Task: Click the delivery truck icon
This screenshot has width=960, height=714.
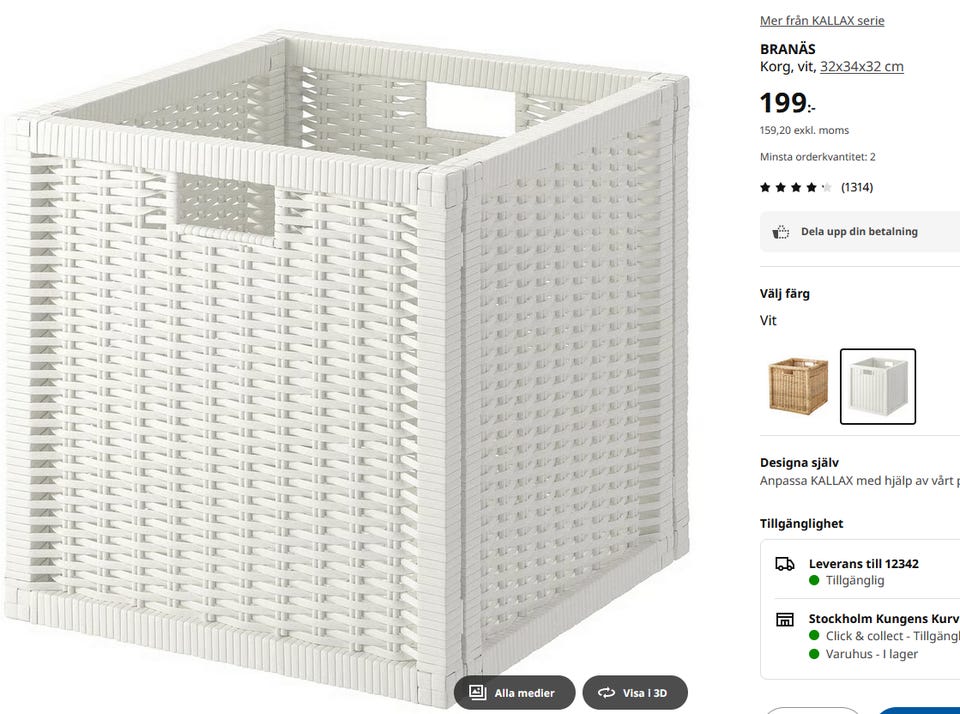Action: [x=785, y=564]
